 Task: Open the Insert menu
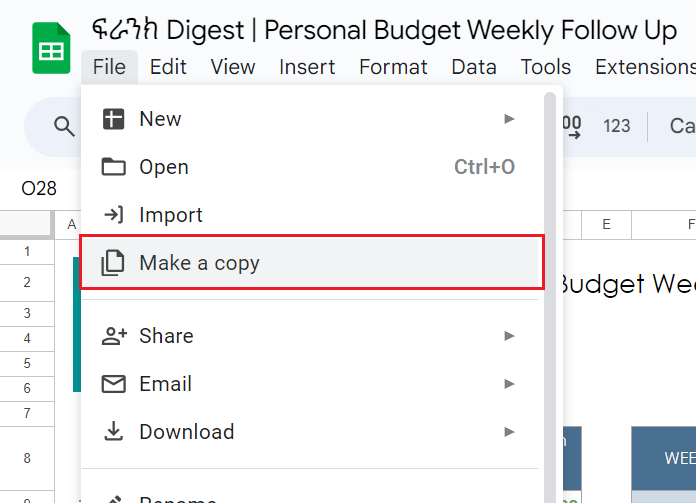[x=307, y=67]
